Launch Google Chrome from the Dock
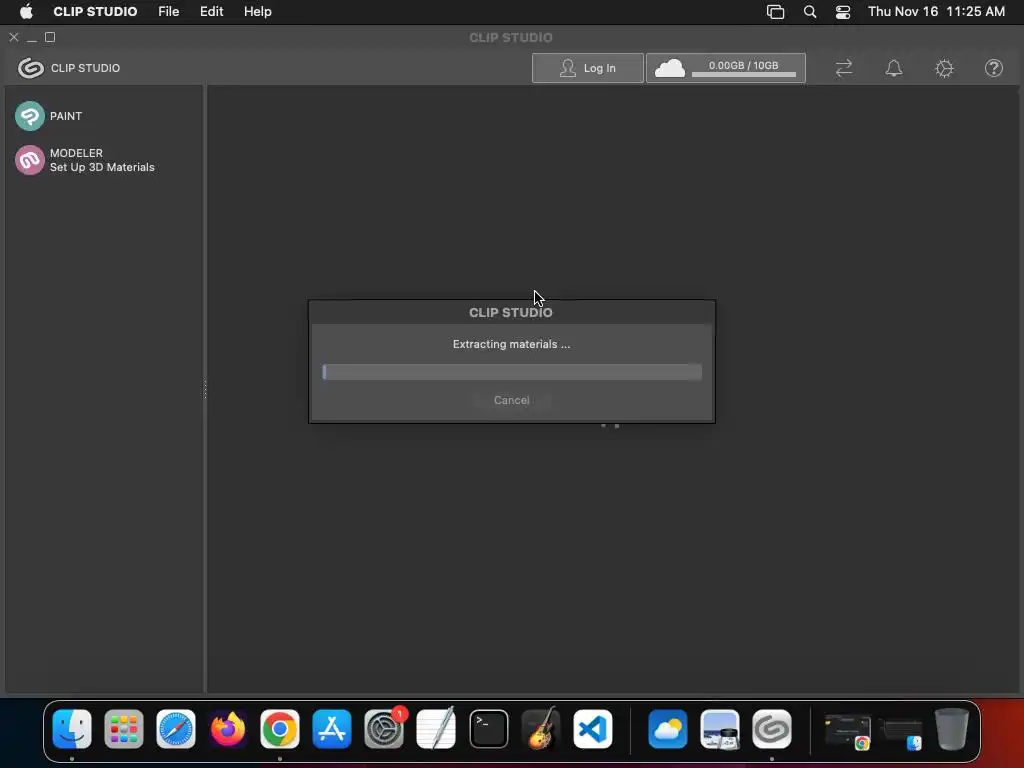1024x768 pixels. coord(280,729)
